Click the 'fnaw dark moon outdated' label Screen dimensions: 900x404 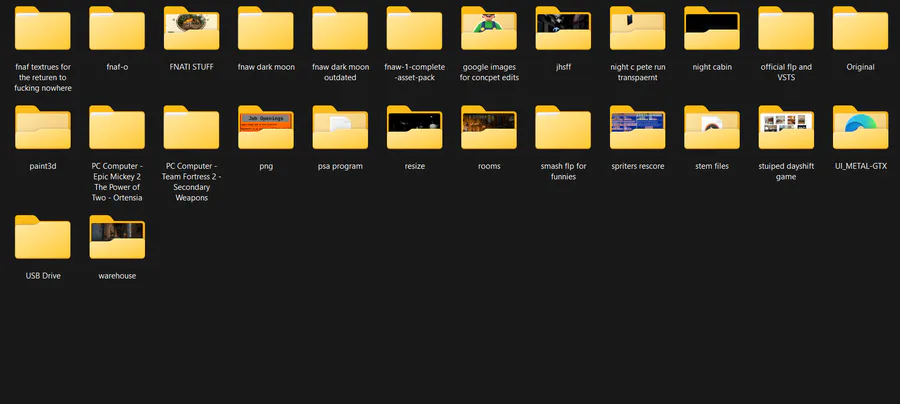point(340,72)
